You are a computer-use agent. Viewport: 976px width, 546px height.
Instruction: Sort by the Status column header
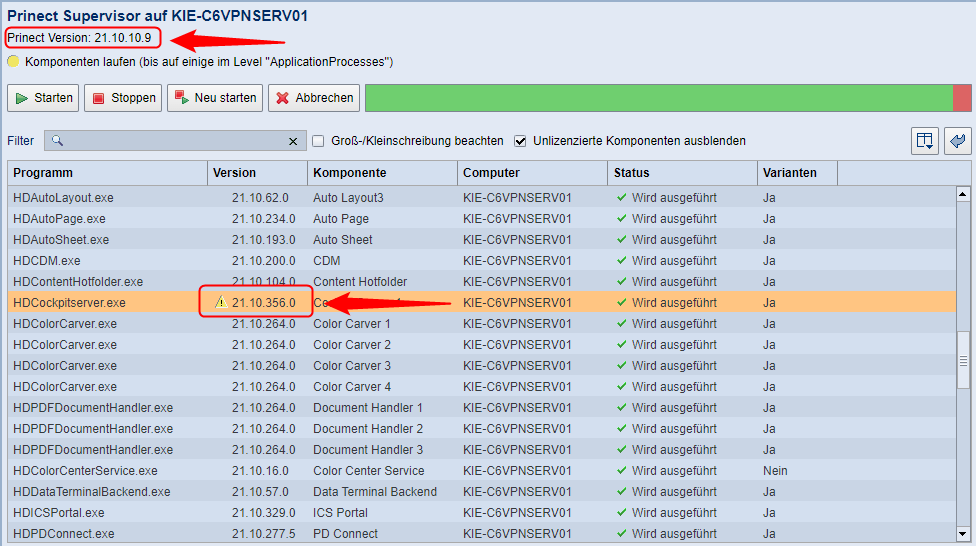[682, 173]
